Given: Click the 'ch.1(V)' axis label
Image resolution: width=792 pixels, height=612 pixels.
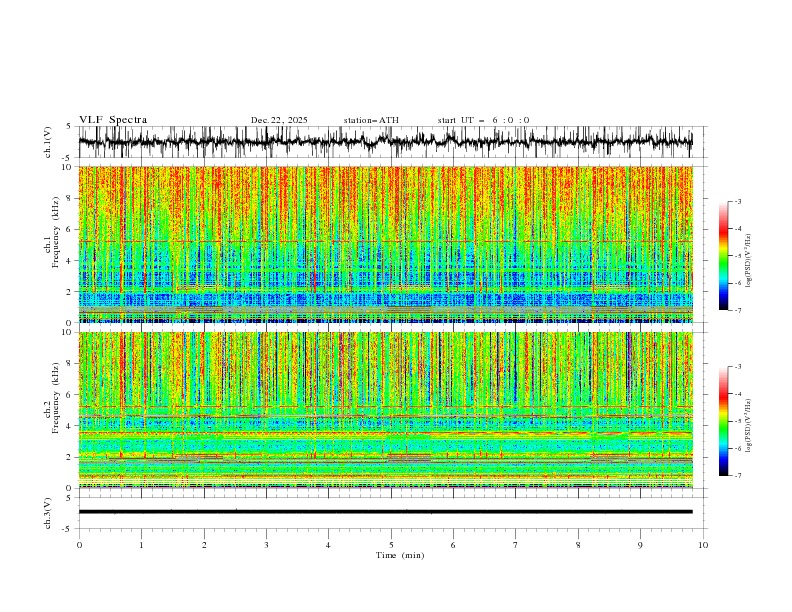Looking at the screenshot, I should coord(48,143).
